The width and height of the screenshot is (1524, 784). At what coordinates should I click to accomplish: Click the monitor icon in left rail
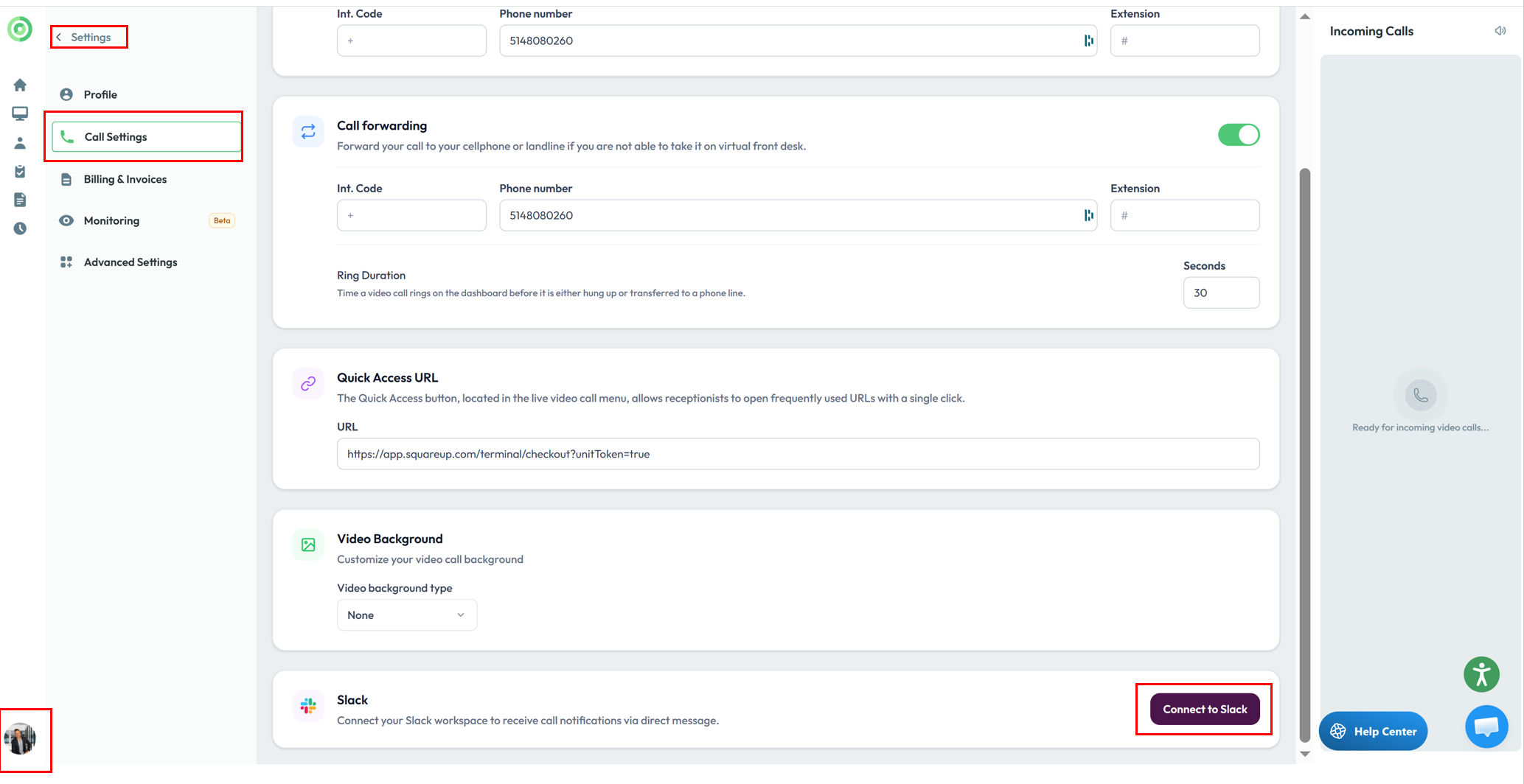(20, 113)
